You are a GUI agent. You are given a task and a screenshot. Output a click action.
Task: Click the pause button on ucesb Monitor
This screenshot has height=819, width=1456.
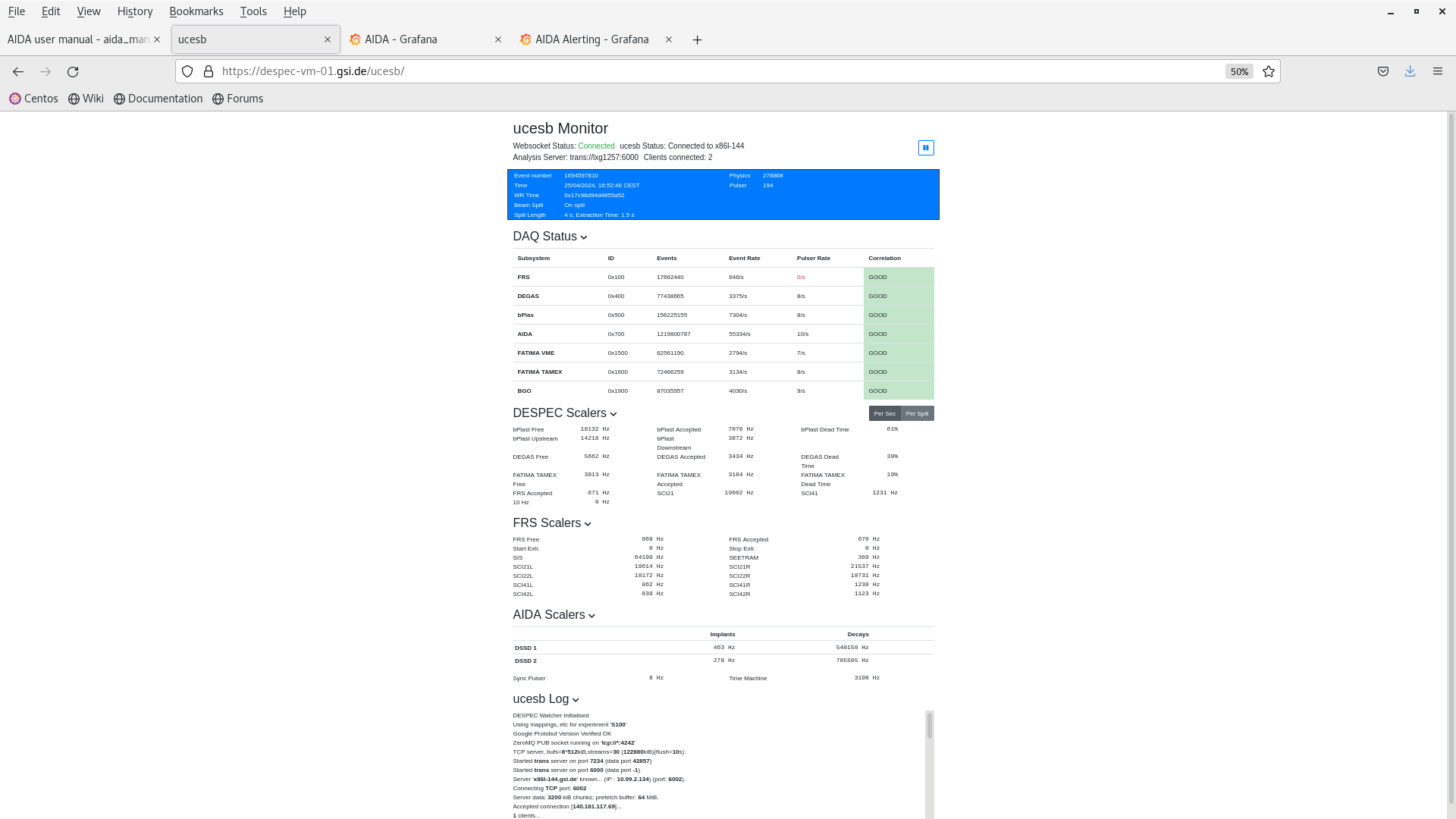point(926,148)
